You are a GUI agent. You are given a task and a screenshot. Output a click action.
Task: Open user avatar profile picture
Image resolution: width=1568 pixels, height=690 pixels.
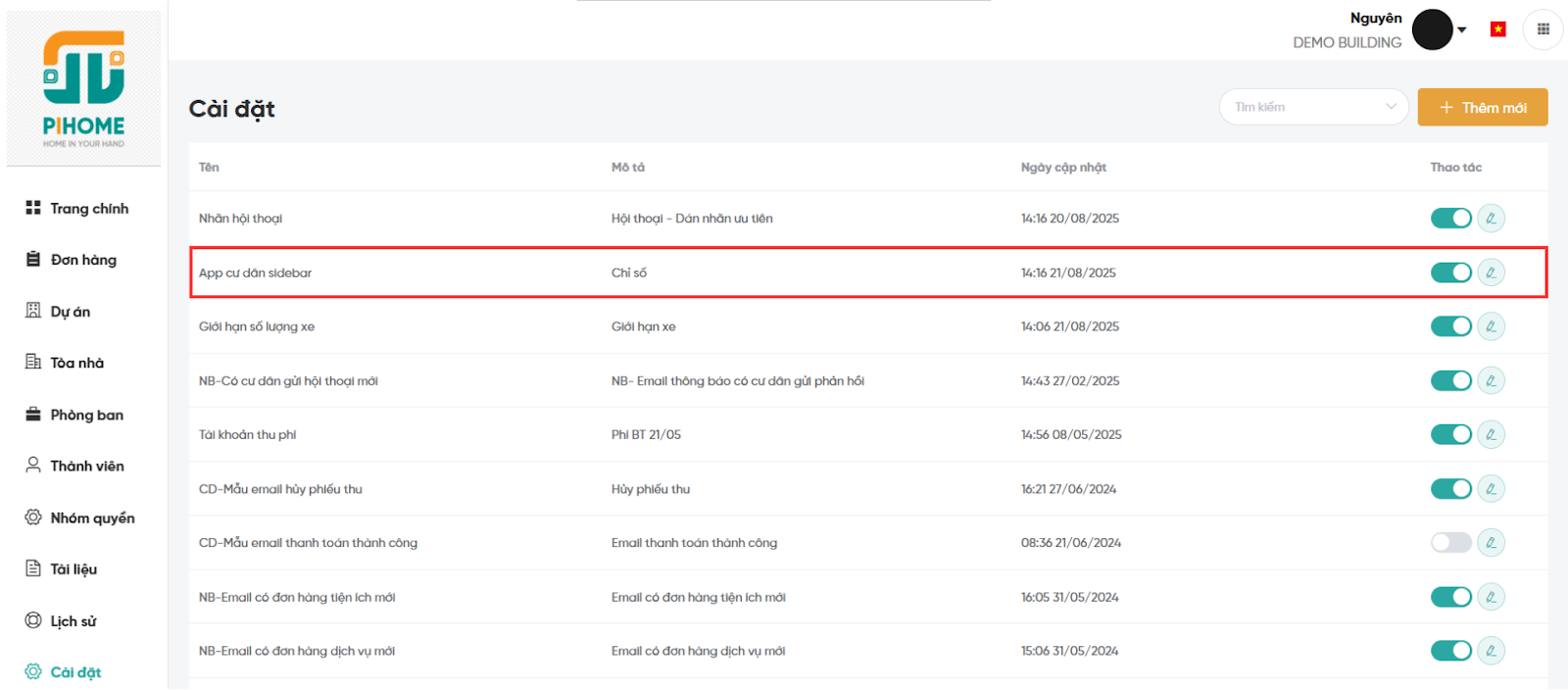coord(1432,29)
